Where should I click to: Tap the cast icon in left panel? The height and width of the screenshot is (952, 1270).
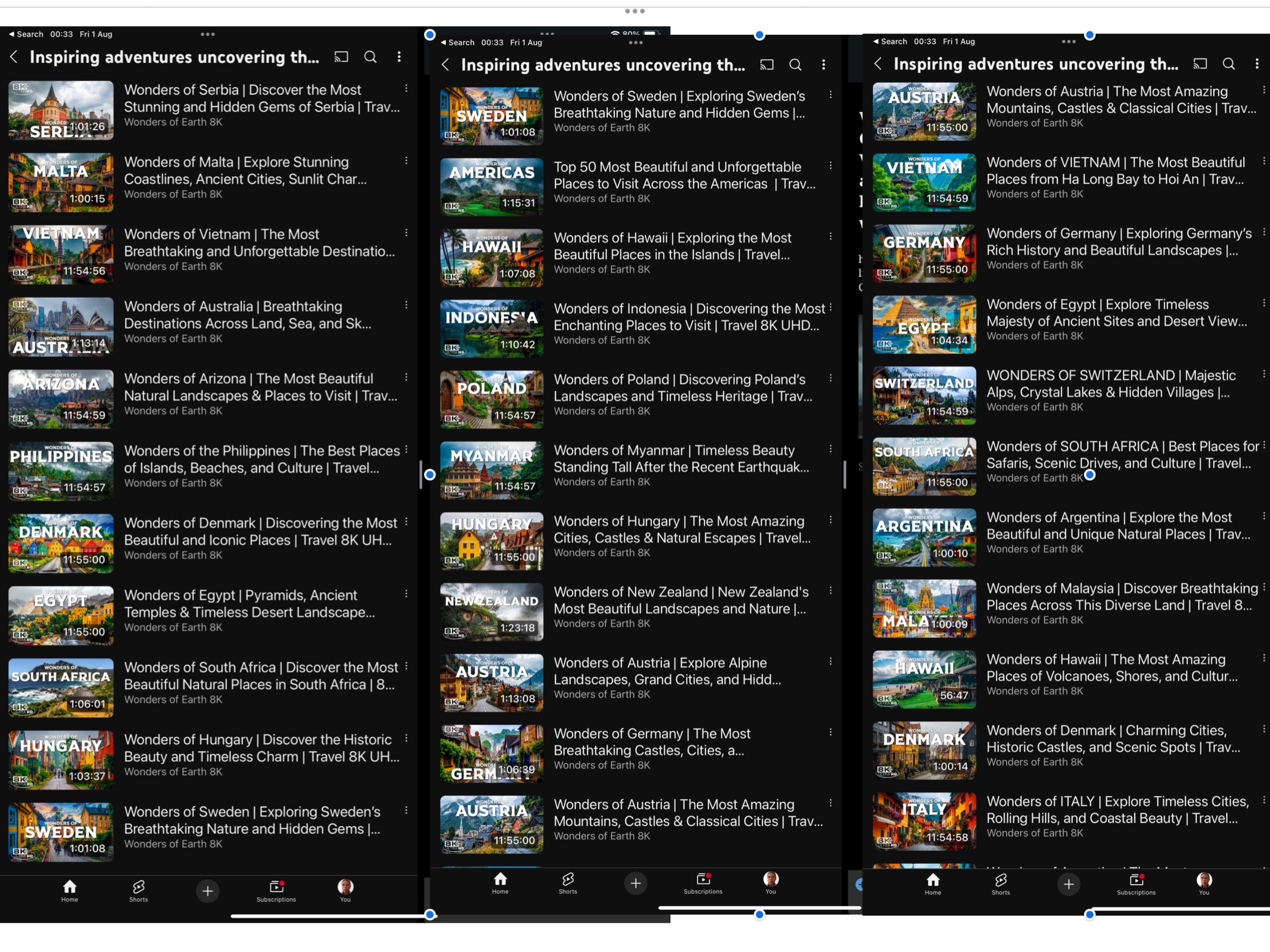pyautogui.click(x=341, y=57)
